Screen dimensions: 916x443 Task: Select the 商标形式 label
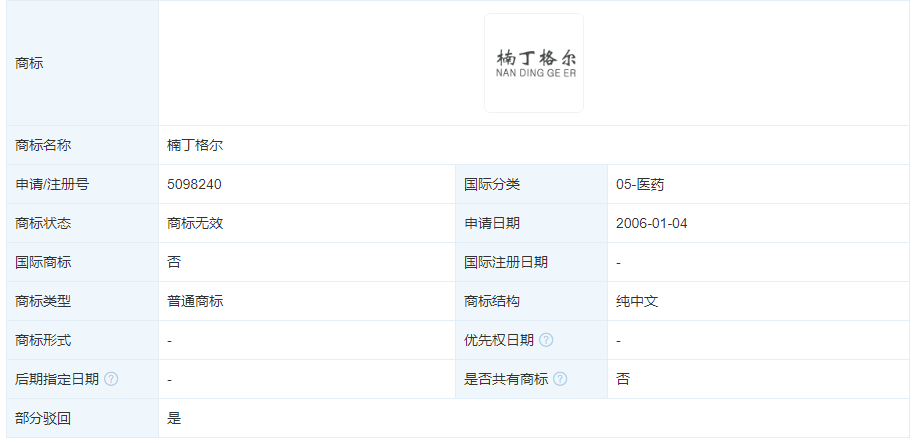pyautogui.click(x=44, y=340)
